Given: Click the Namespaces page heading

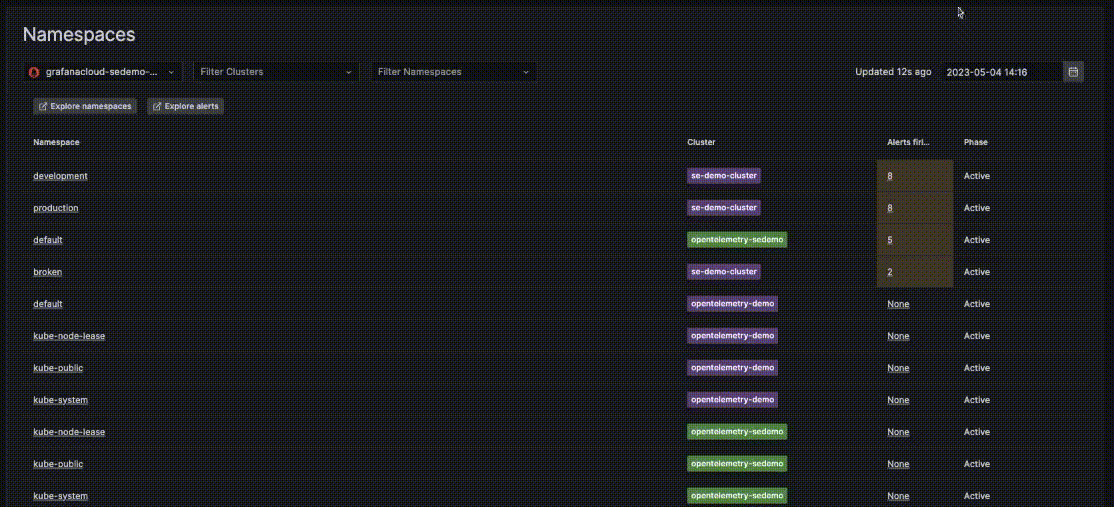Looking at the screenshot, I should (79, 34).
